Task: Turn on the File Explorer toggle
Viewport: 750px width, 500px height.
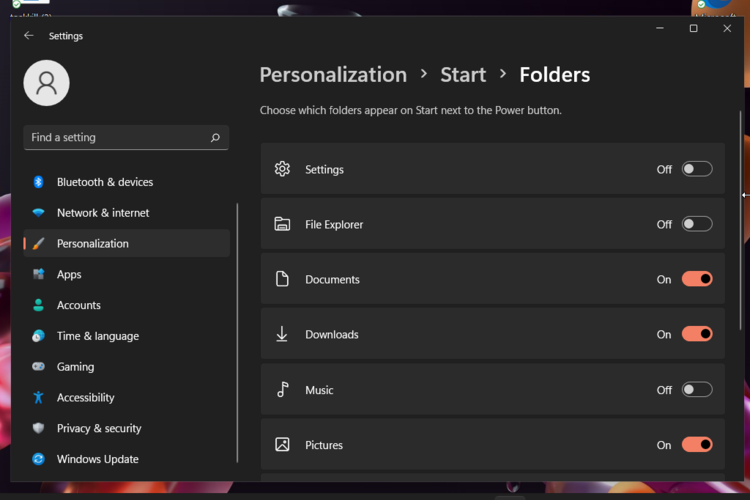Action: pos(697,224)
